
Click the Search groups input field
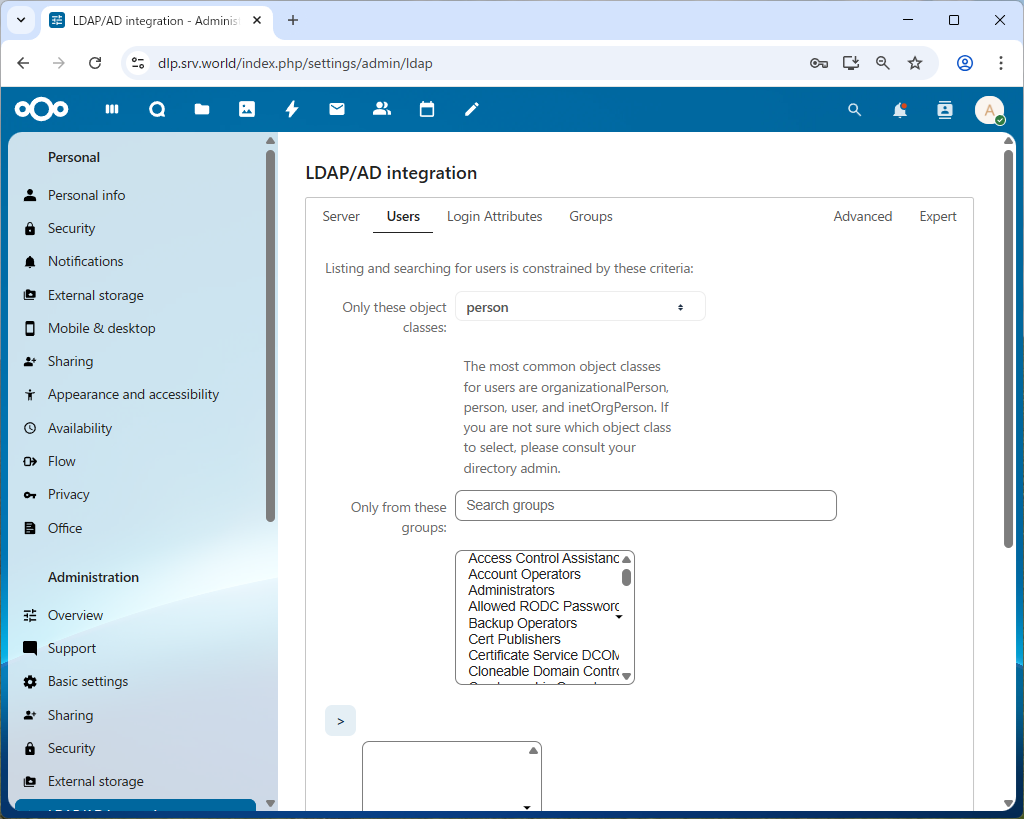(x=645, y=505)
